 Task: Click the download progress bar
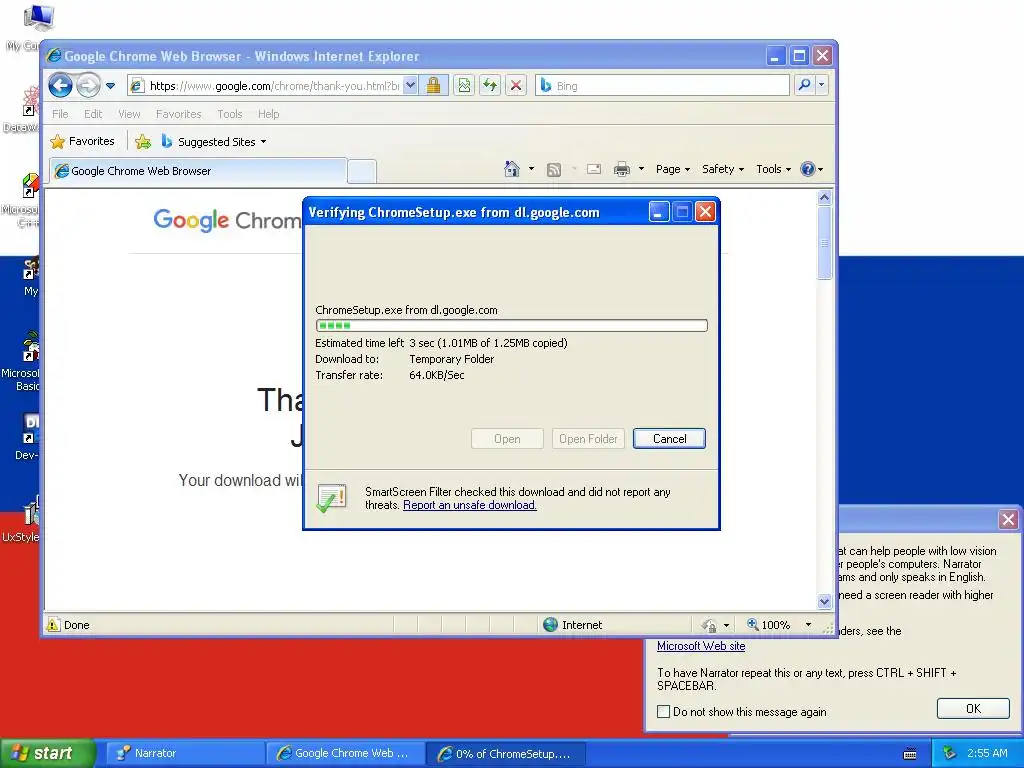[x=511, y=325]
